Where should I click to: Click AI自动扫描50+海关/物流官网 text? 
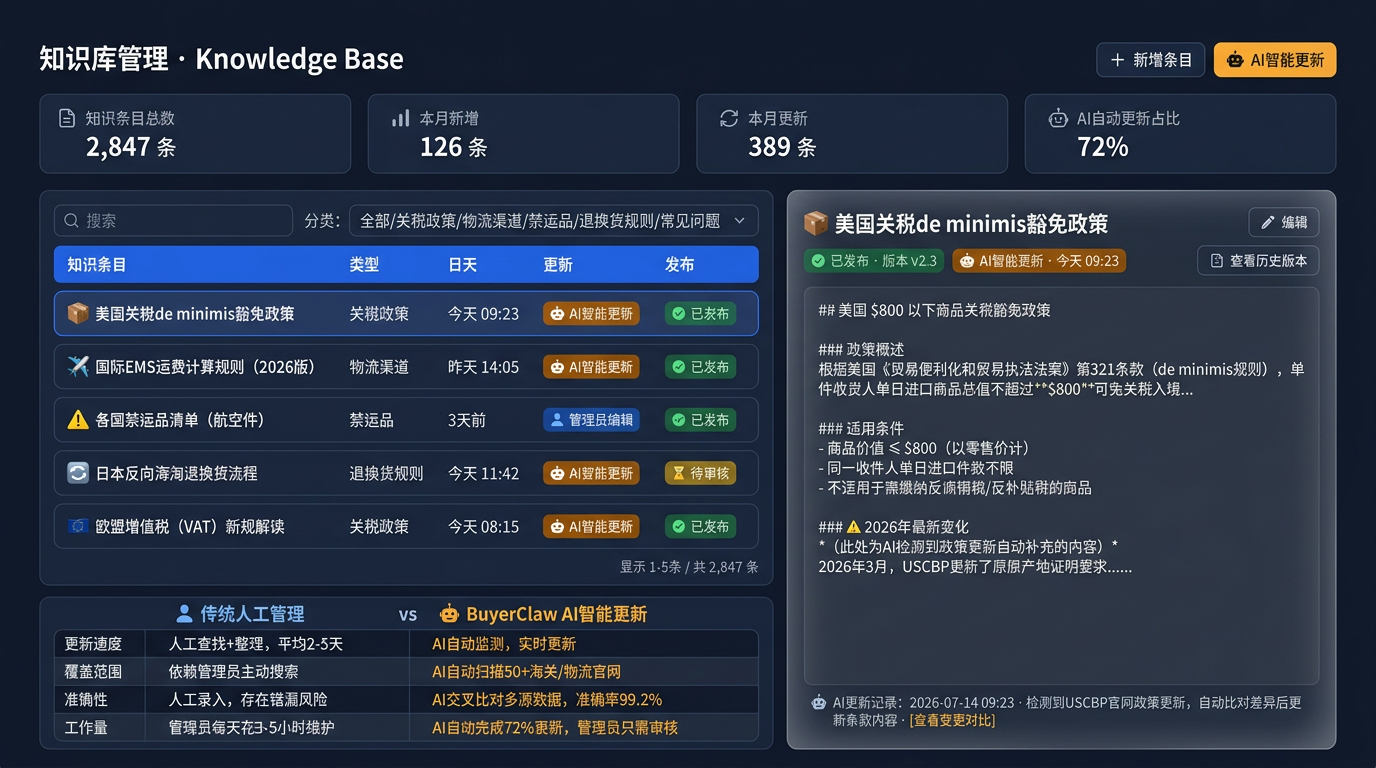[527, 672]
